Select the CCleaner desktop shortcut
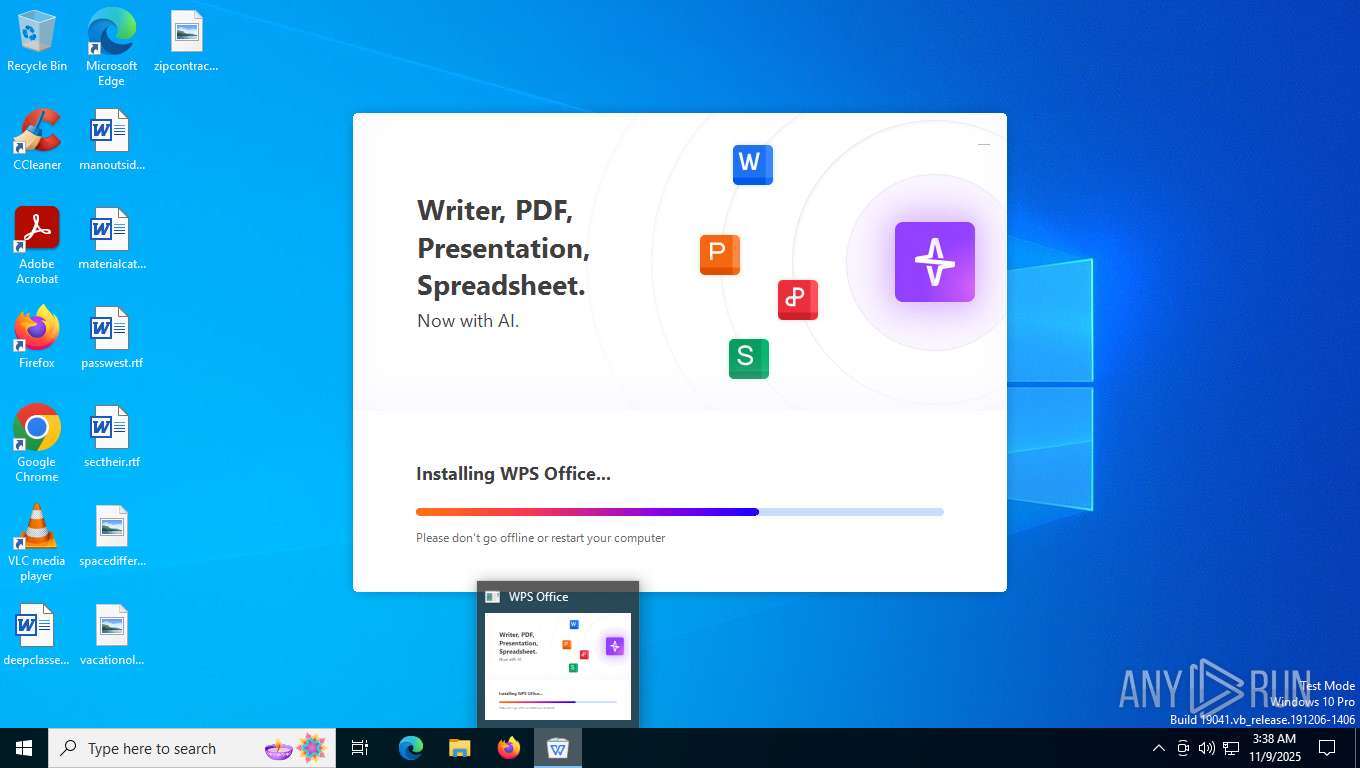 pyautogui.click(x=37, y=140)
